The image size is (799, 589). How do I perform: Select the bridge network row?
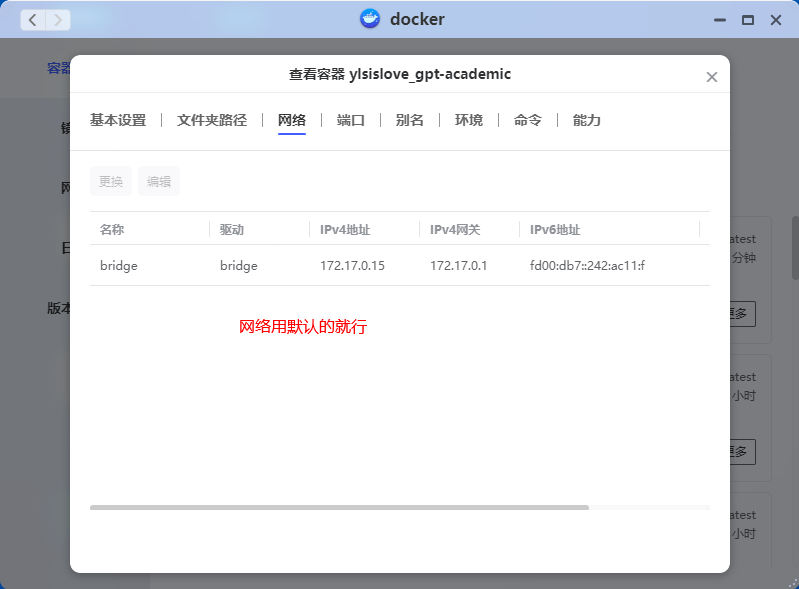pos(399,266)
